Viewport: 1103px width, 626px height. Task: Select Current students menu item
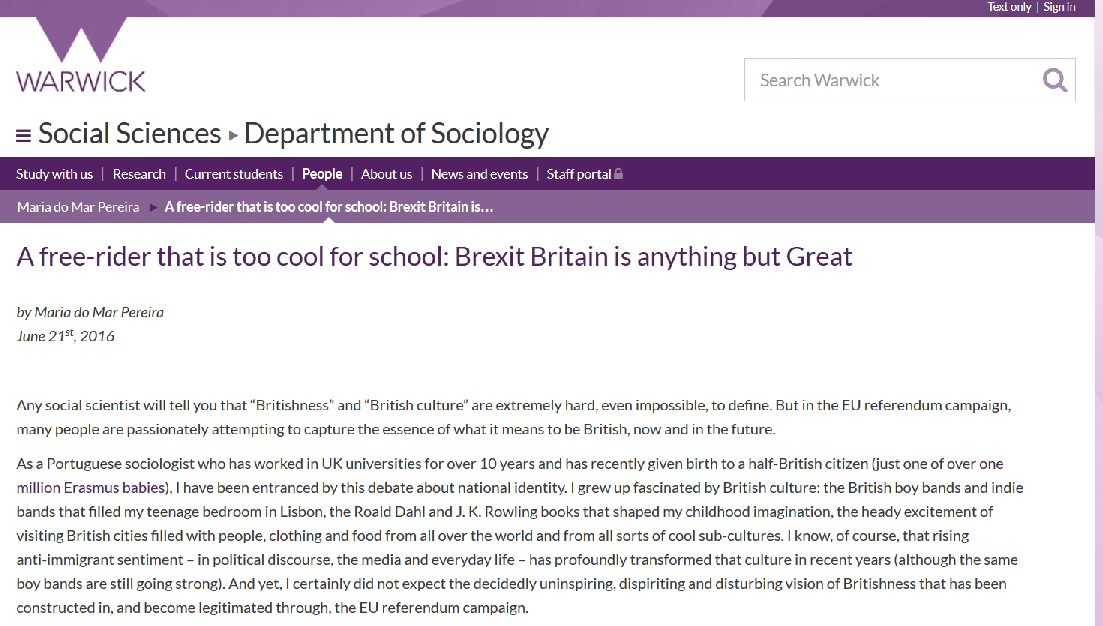point(234,174)
